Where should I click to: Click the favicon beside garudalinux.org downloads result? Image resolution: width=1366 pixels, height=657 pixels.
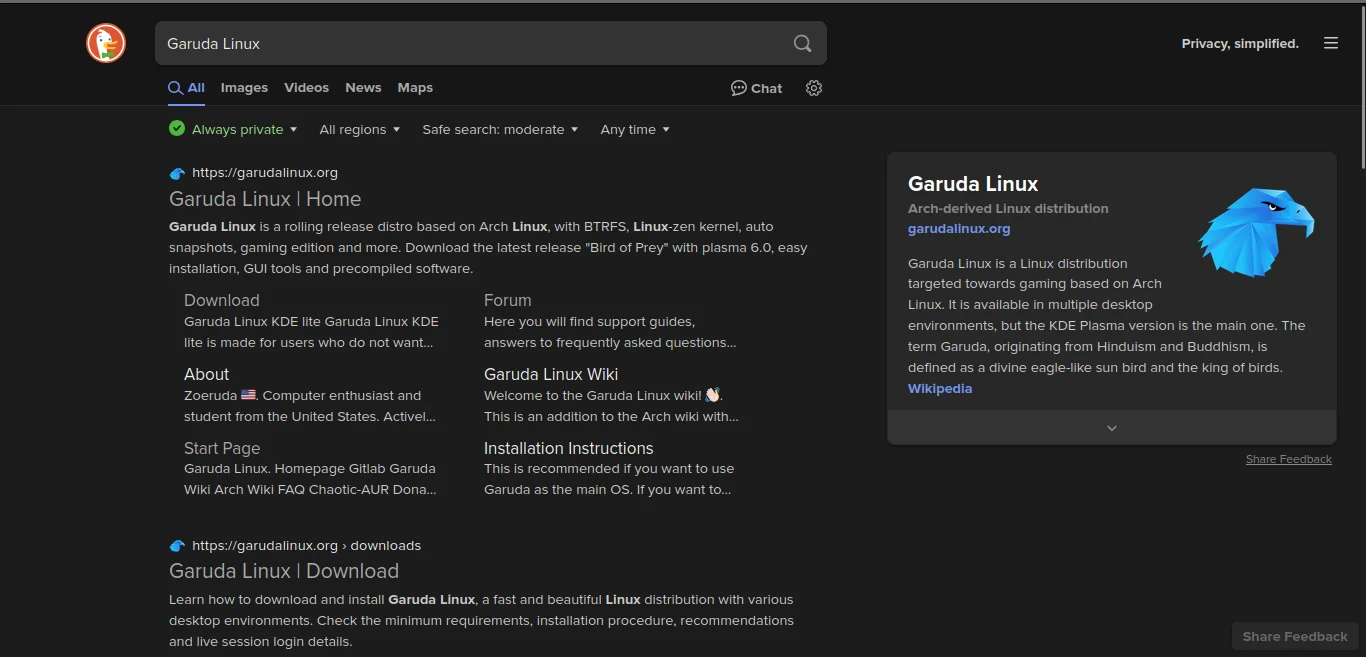177,546
